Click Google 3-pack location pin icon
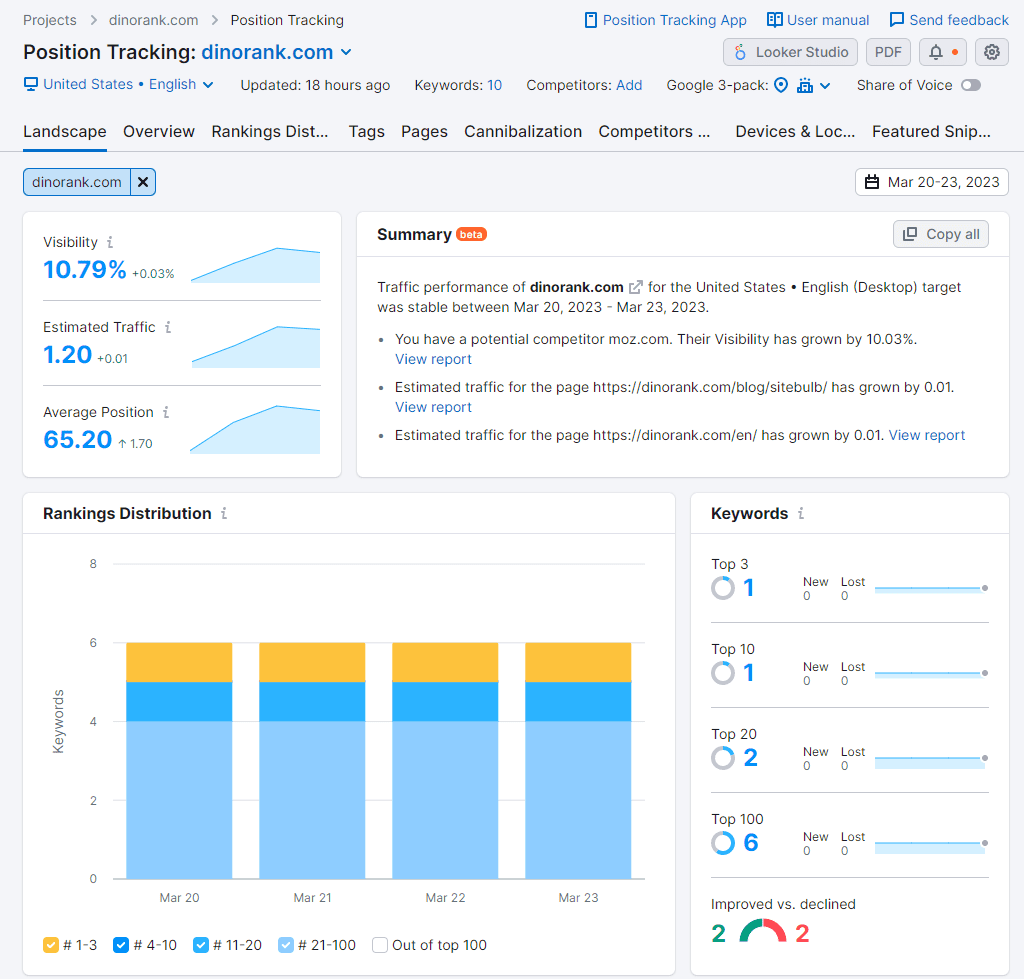 [x=780, y=85]
